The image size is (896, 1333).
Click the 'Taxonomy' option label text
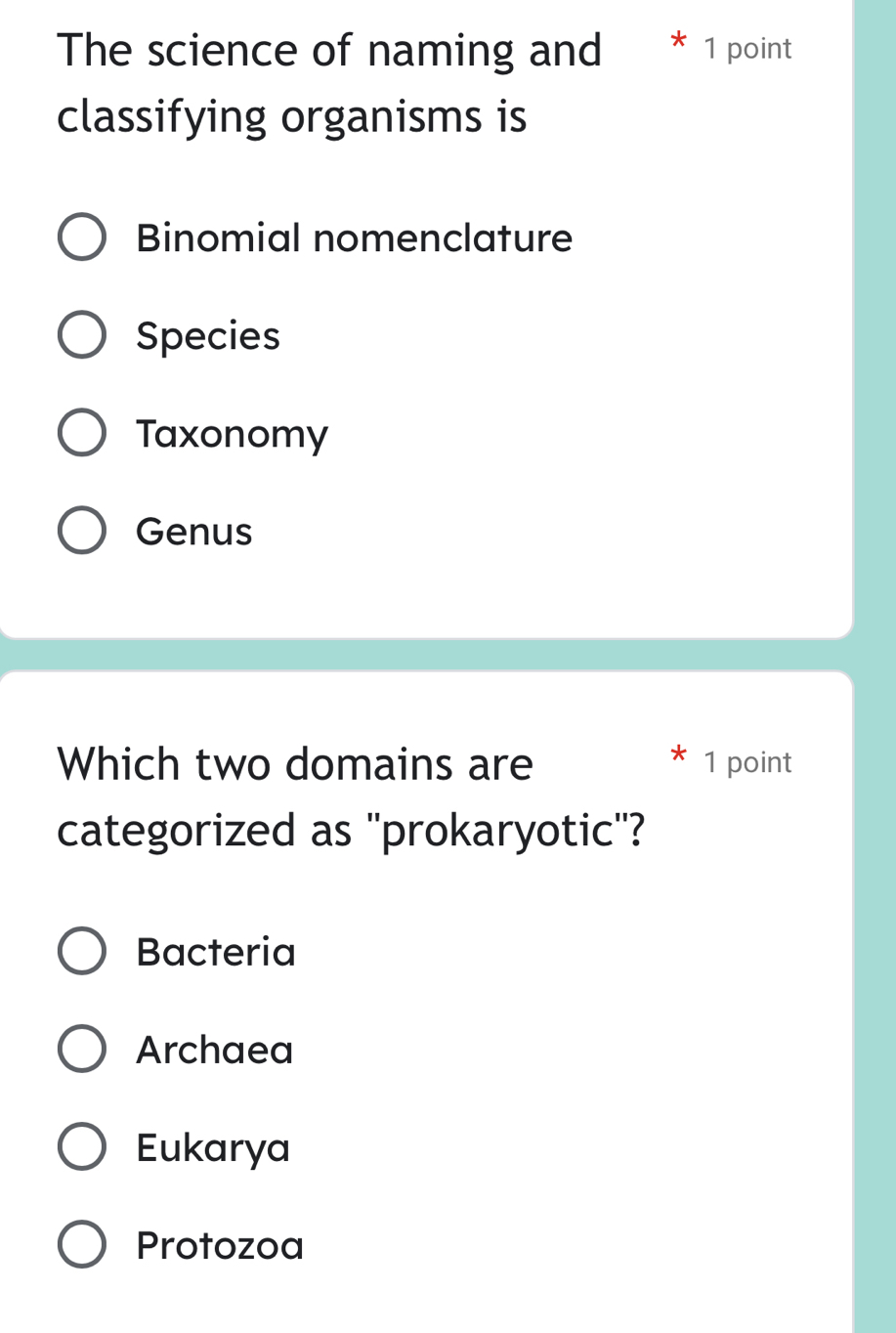[x=233, y=434]
